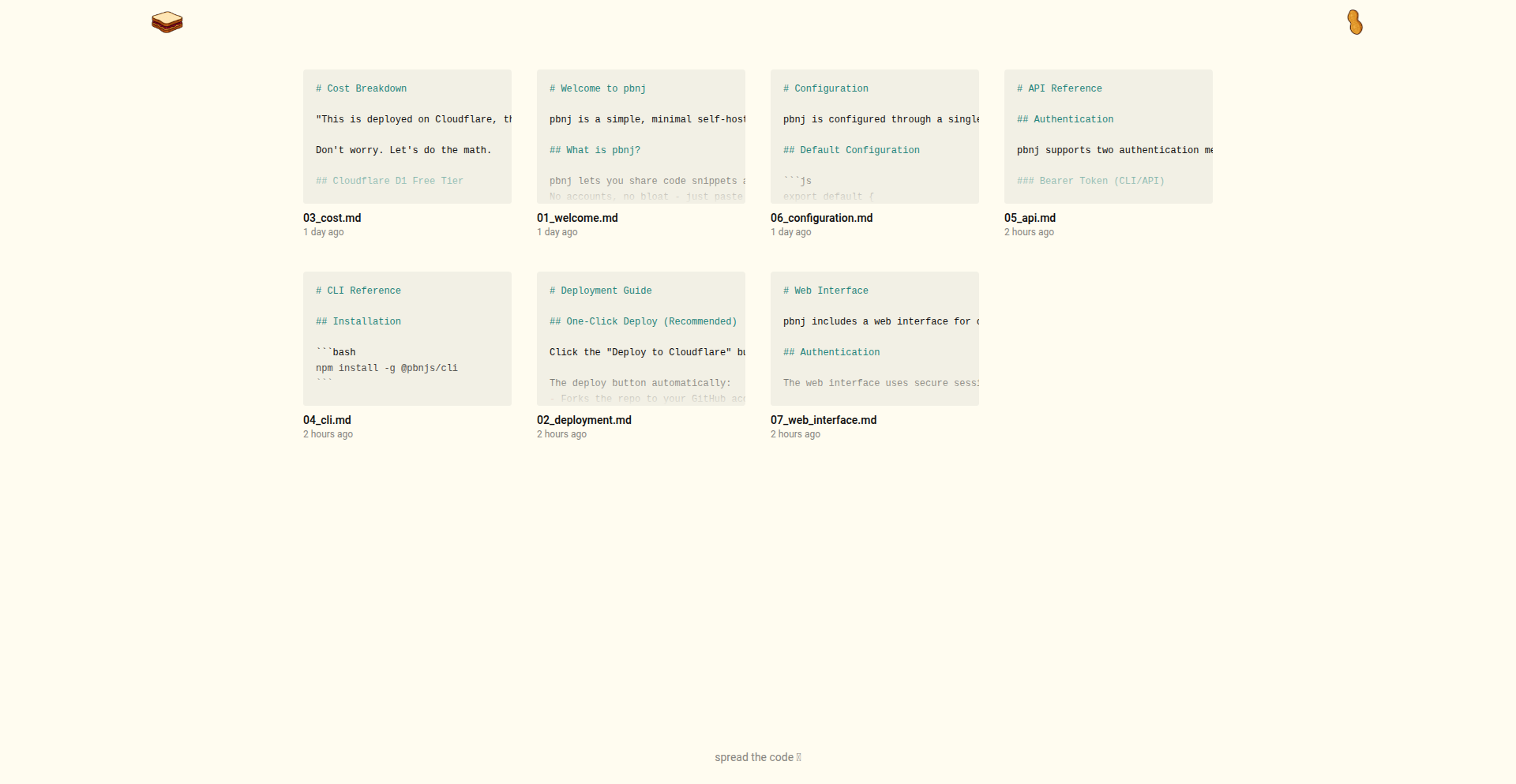1516x784 pixels.
Task: Click the Web Interface preview card
Action: coord(874,338)
